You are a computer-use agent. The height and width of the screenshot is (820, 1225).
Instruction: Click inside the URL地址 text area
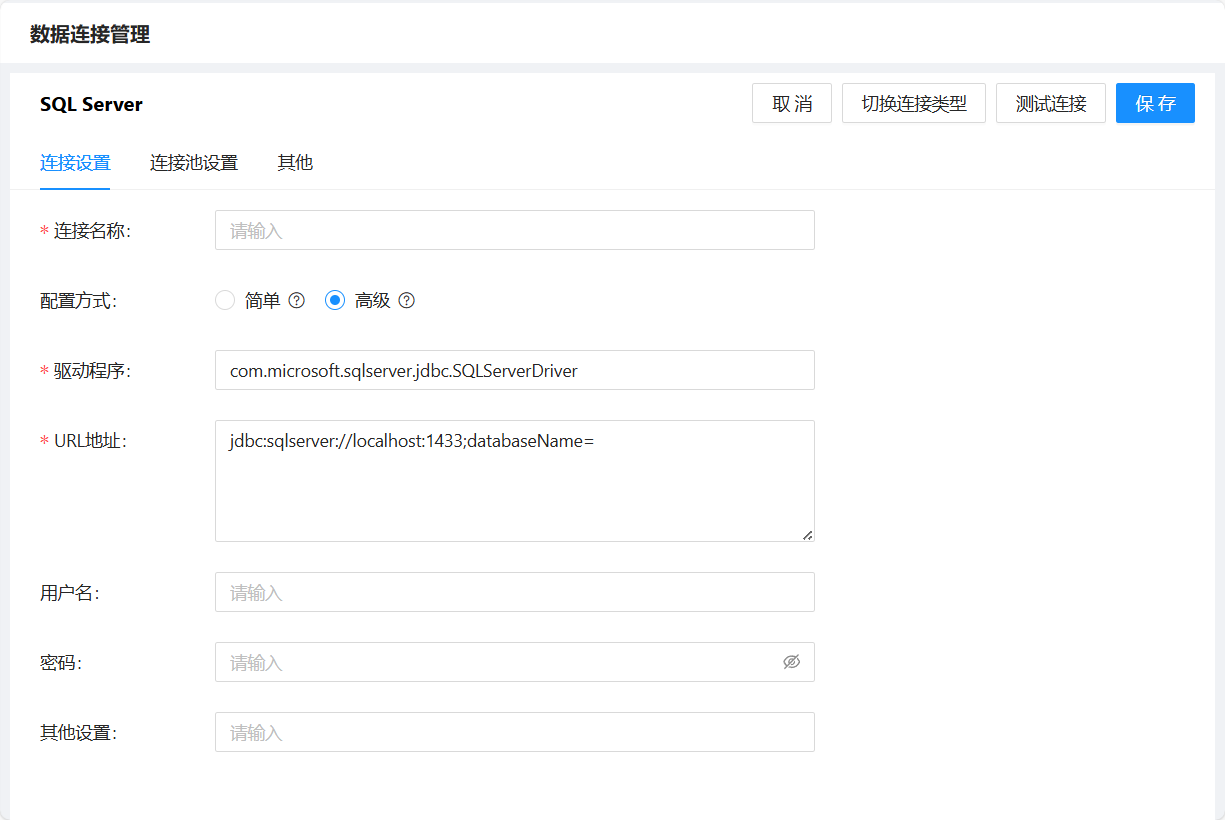click(514, 481)
